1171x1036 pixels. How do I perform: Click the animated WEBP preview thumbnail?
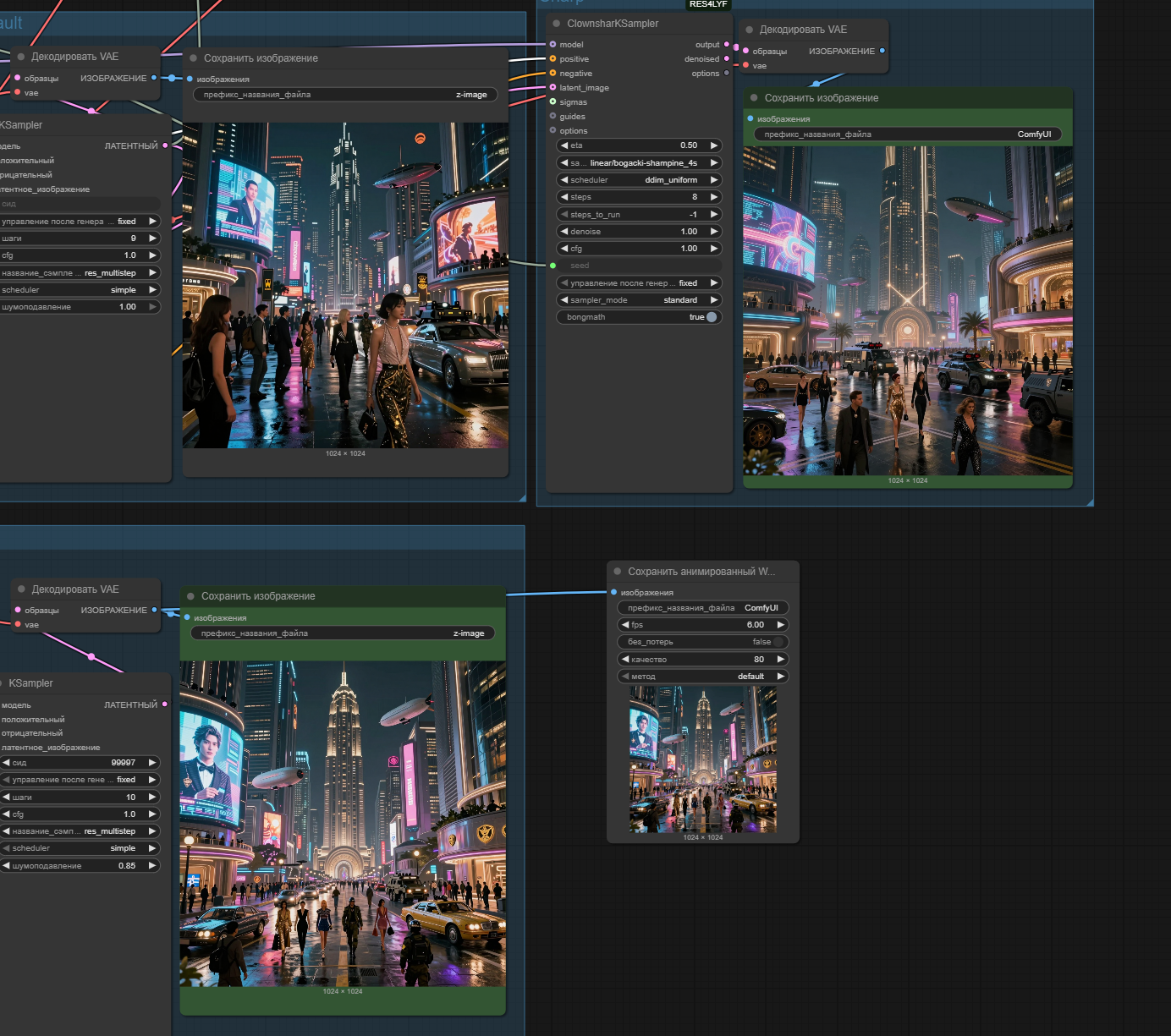point(702,759)
